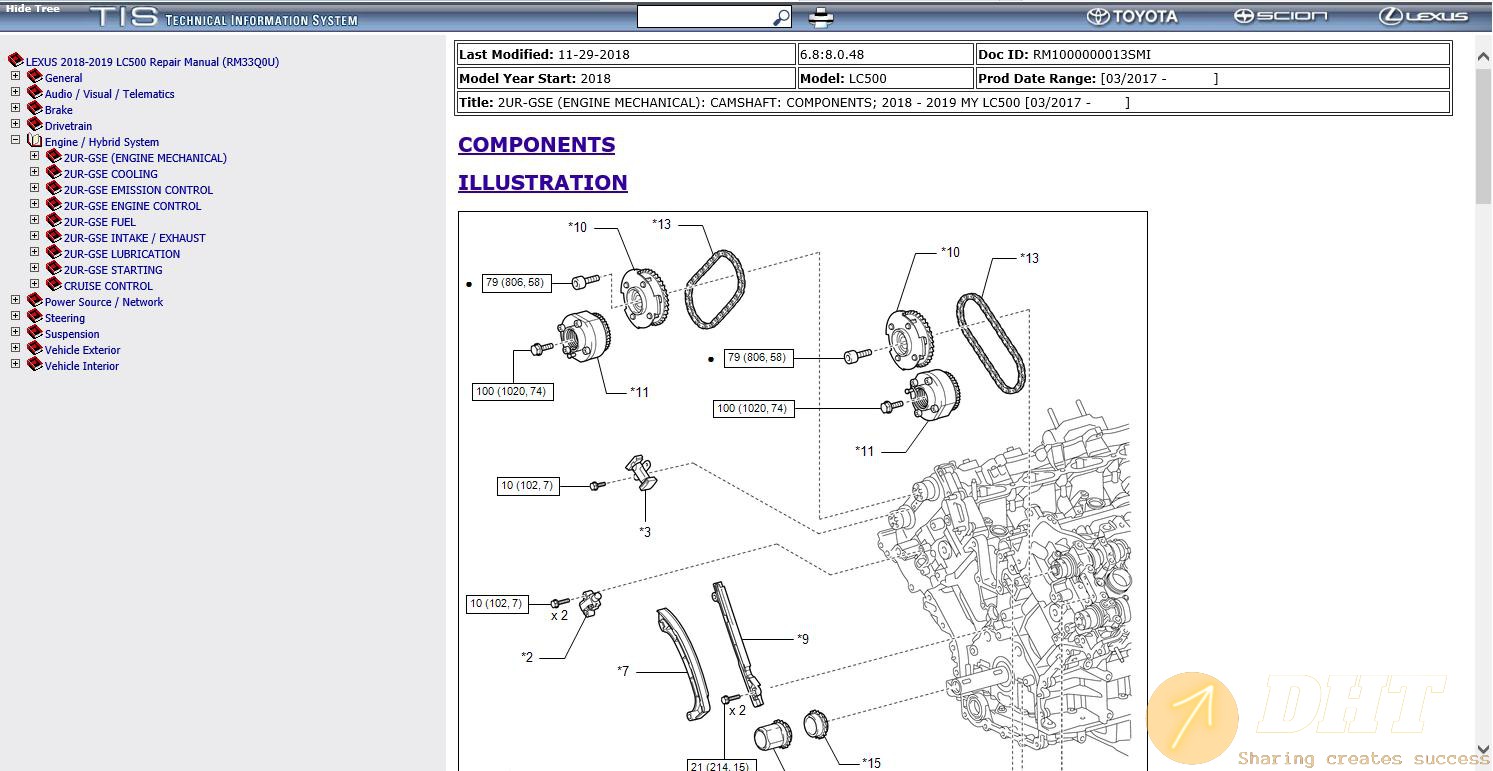Click the Brake book icon
Image resolution: width=1493 pixels, height=771 pixels.
pos(34,108)
